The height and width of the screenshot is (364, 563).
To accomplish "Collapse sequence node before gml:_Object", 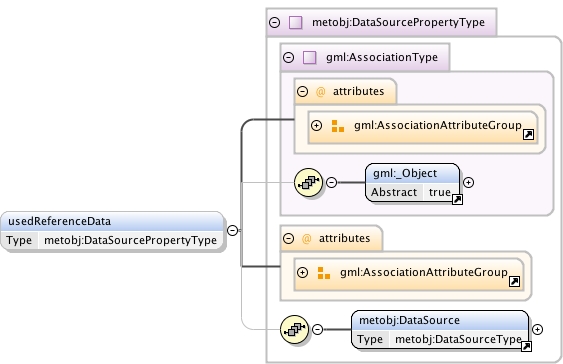I will [x=331, y=182].
